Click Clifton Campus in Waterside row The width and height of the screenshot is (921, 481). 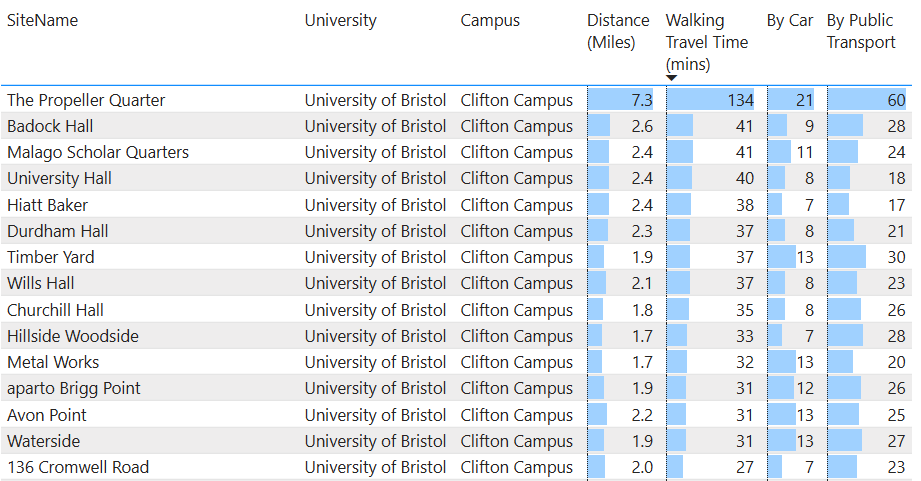(516, 441)
